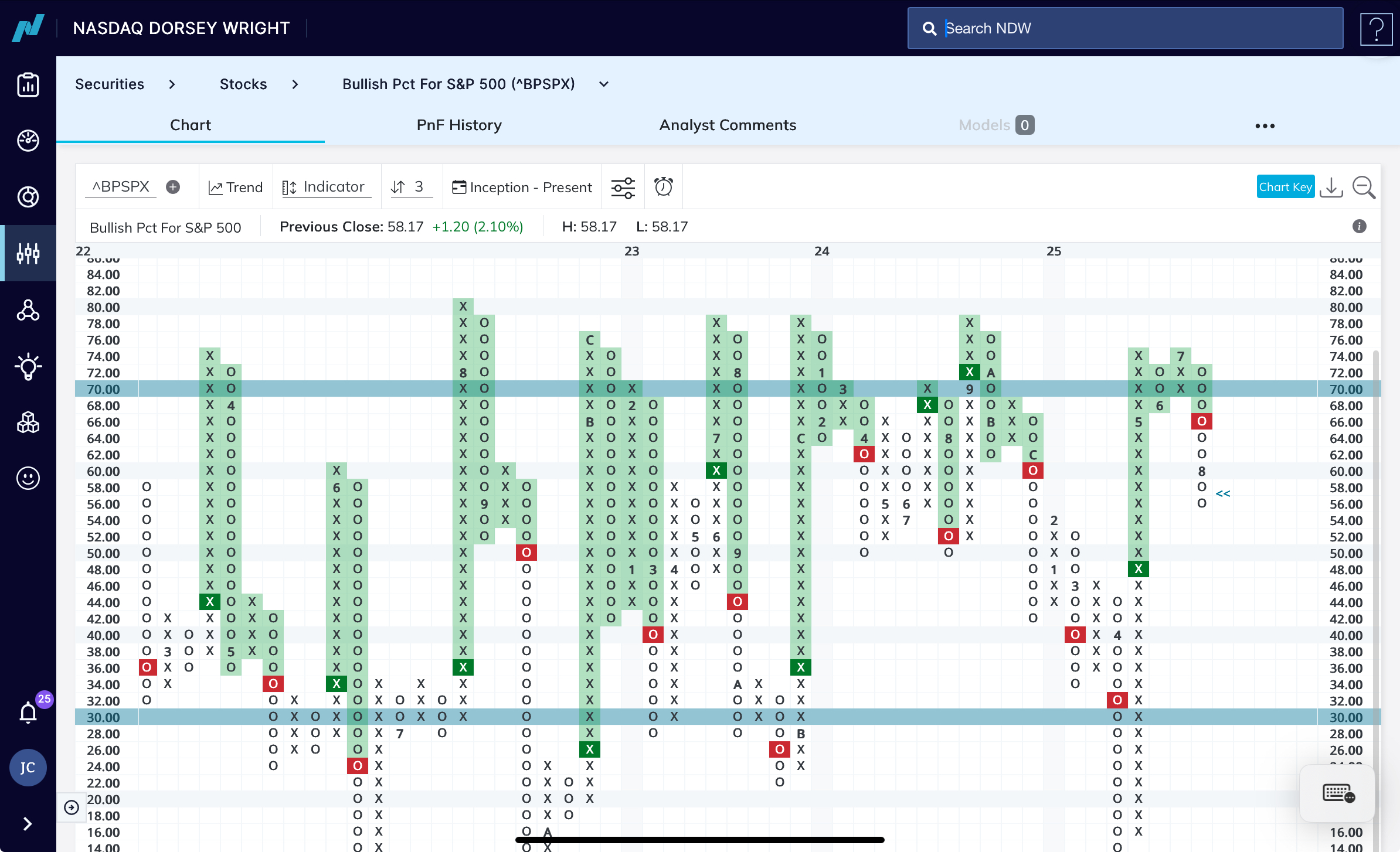Expand the left sidebar with bottom arrow
Screen dimensions: 1400x852
pyautogui.click(x=27, y=824)
